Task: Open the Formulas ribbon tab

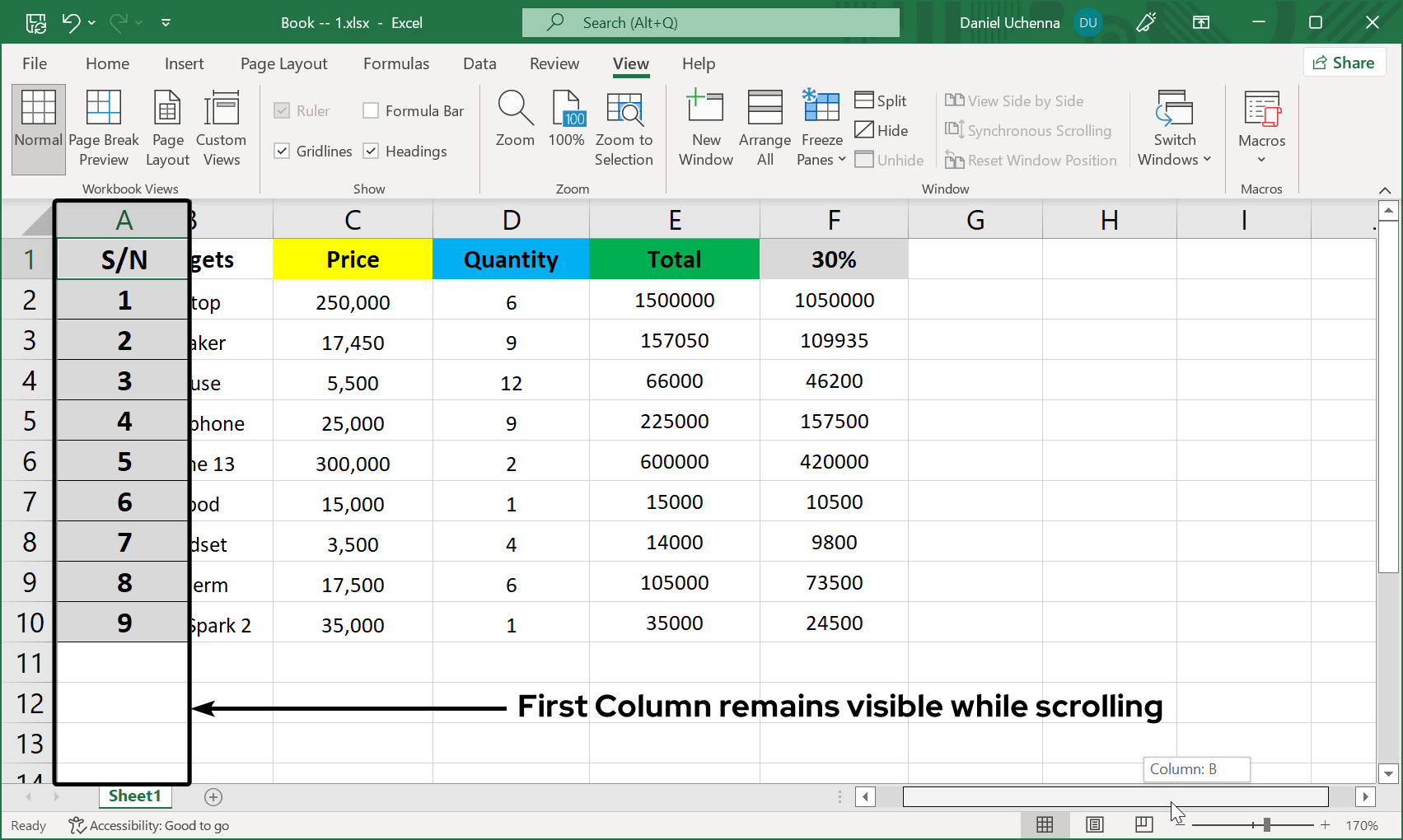Action: click(x=396, y=63)
